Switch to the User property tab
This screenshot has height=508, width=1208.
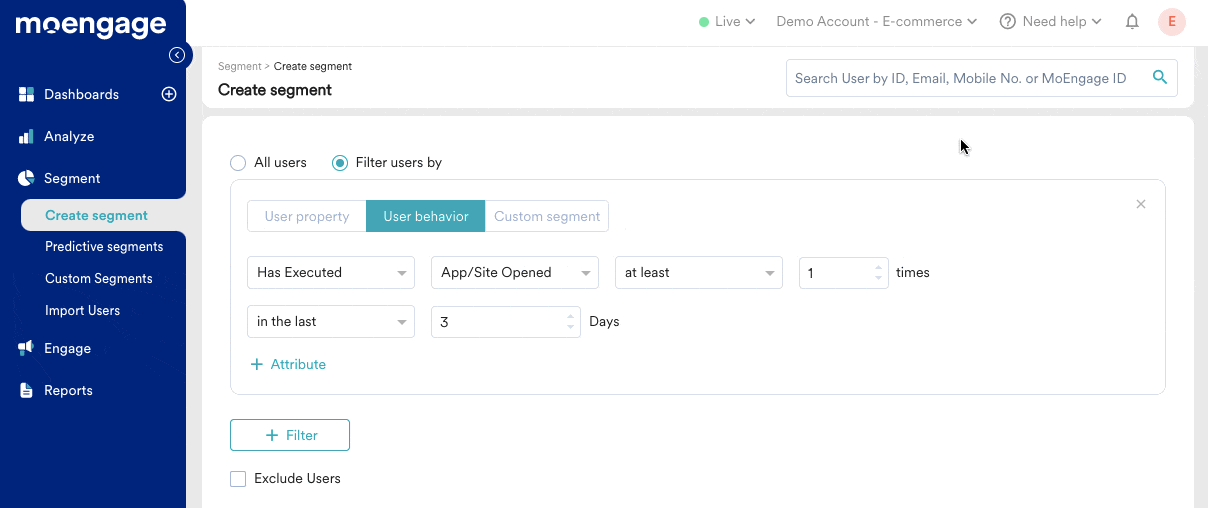307,216
